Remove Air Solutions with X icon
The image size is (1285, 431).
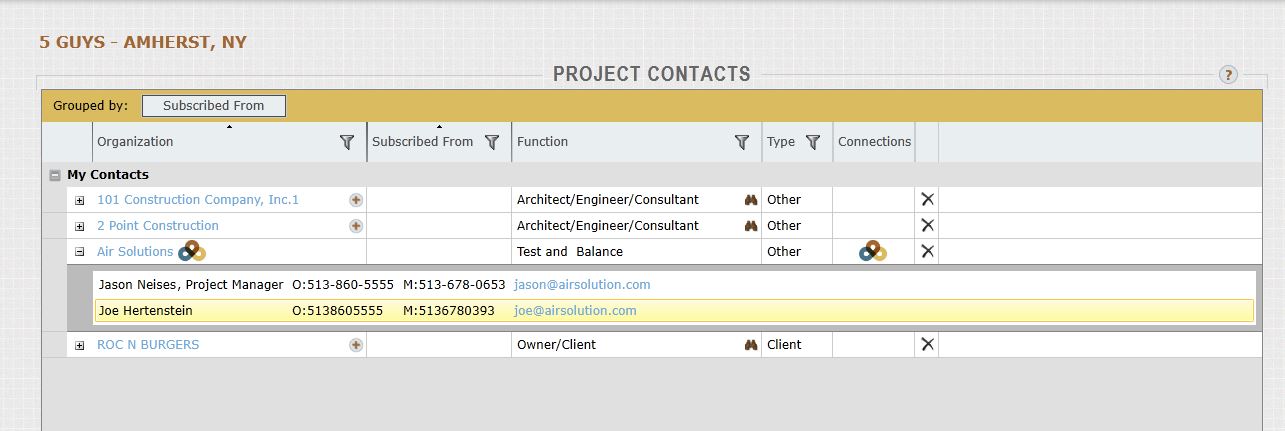pyautogui.click(x=927, y=252)
